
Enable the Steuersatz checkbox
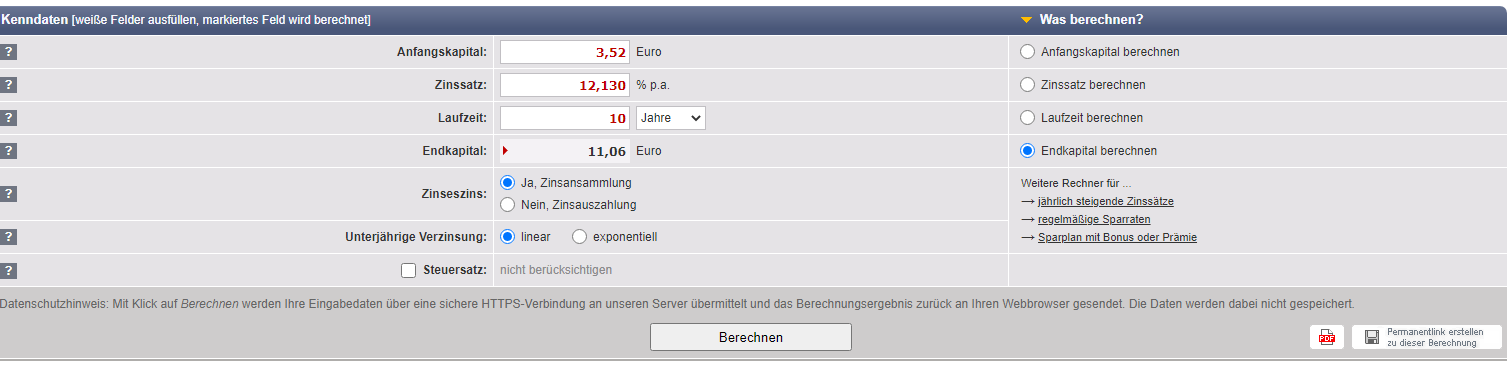click(408, 270)
